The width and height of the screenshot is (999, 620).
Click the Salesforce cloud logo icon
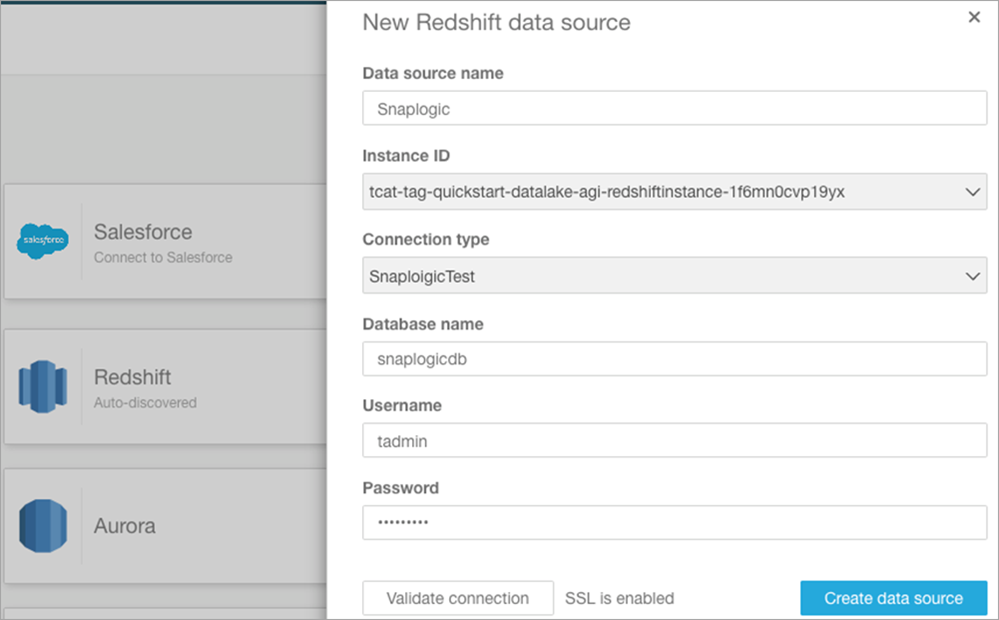[43, 241]
